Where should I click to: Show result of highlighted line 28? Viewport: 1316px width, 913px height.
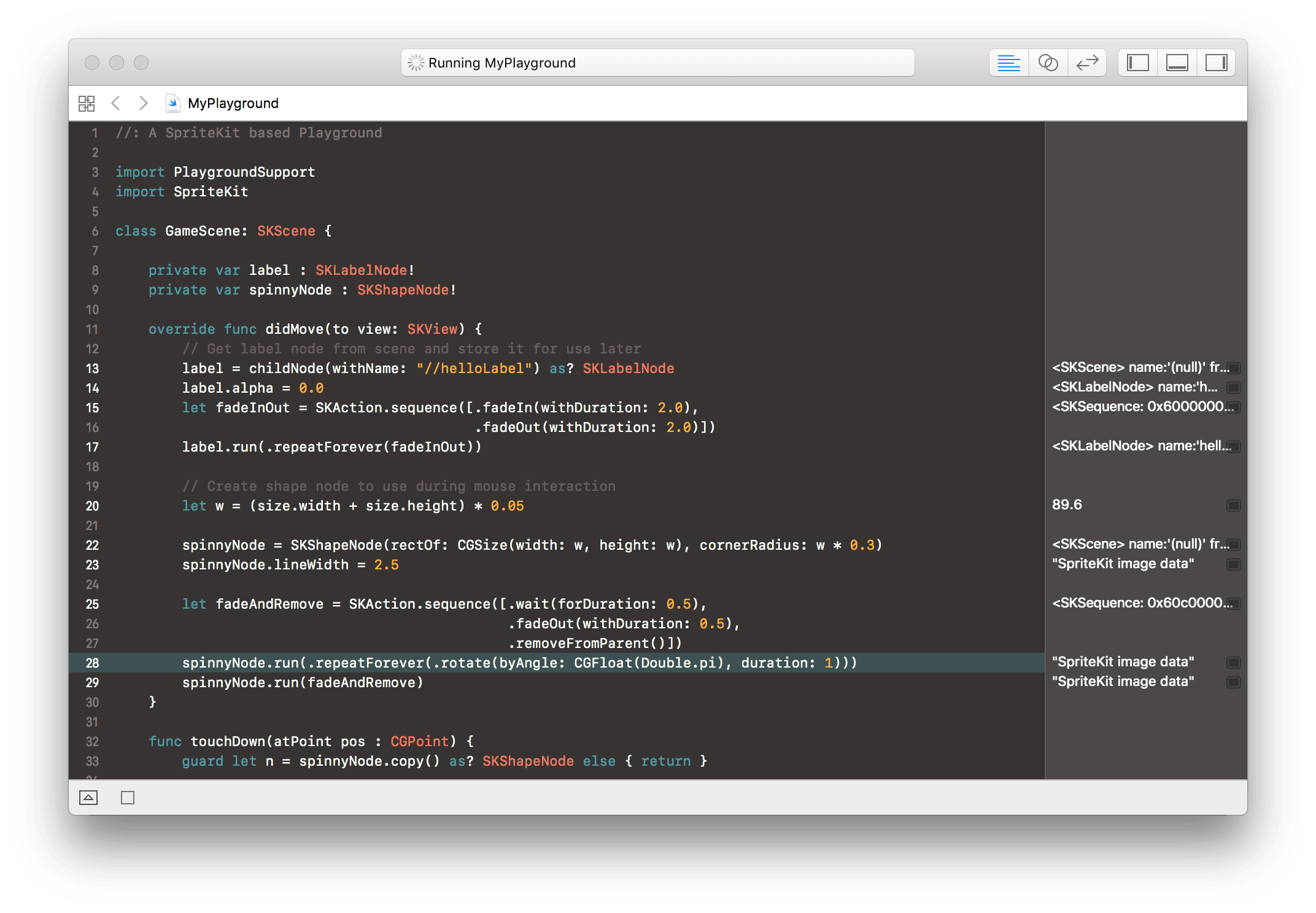1233,663
